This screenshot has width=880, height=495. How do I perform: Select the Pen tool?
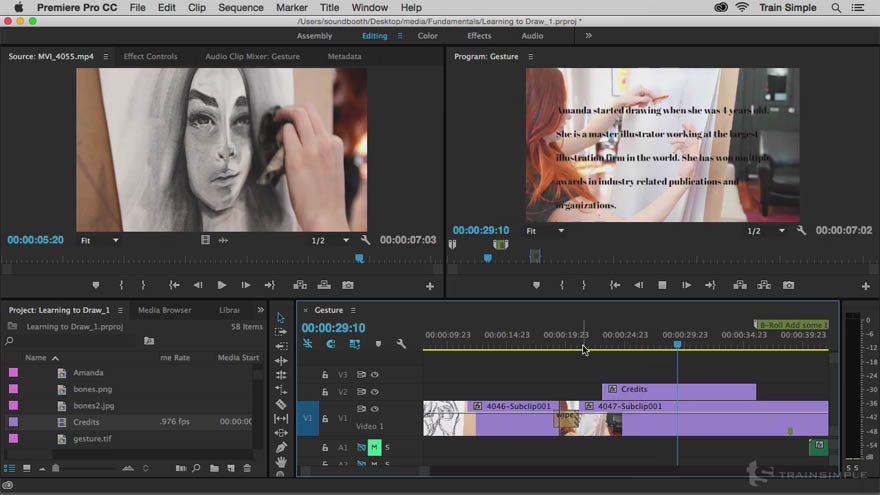click(x=281, y=447)
